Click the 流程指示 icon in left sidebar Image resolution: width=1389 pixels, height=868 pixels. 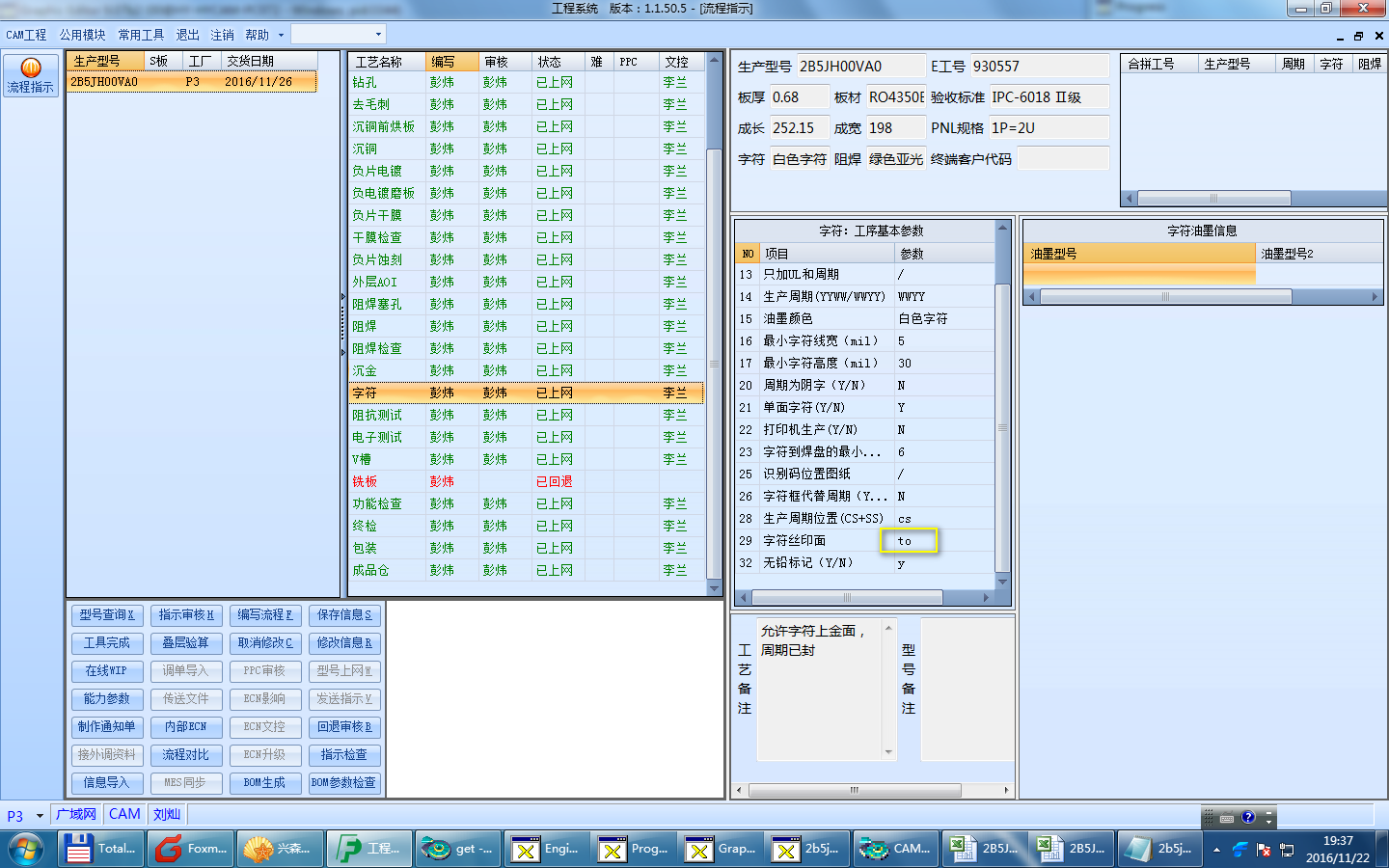coord(30,75)
